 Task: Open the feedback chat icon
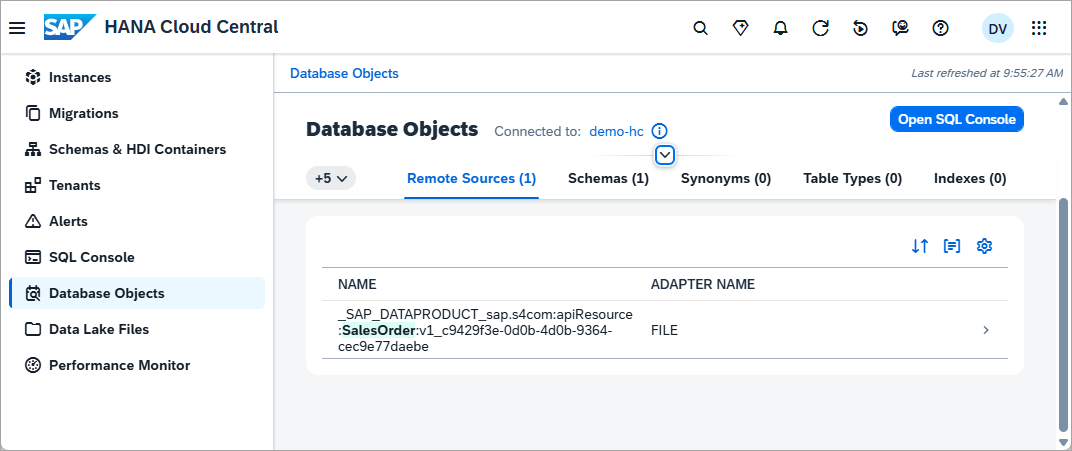point(900,28)
